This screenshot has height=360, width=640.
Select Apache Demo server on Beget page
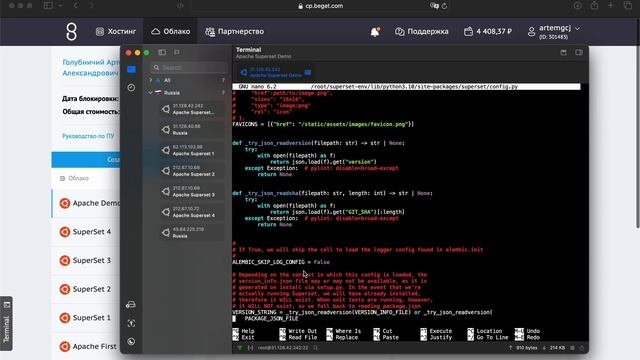(x=86, y=203)
